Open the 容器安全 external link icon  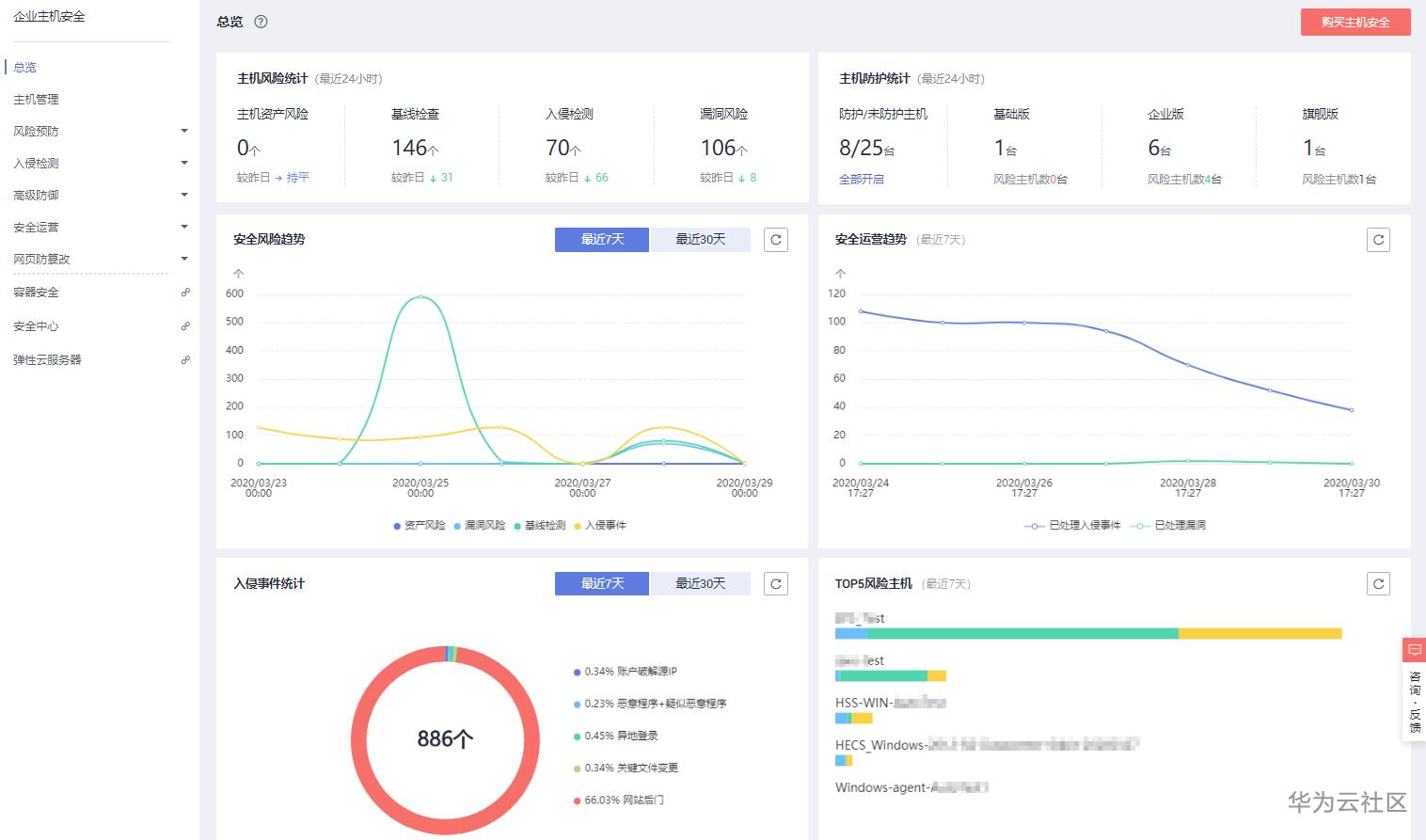[x=185, y=293]
